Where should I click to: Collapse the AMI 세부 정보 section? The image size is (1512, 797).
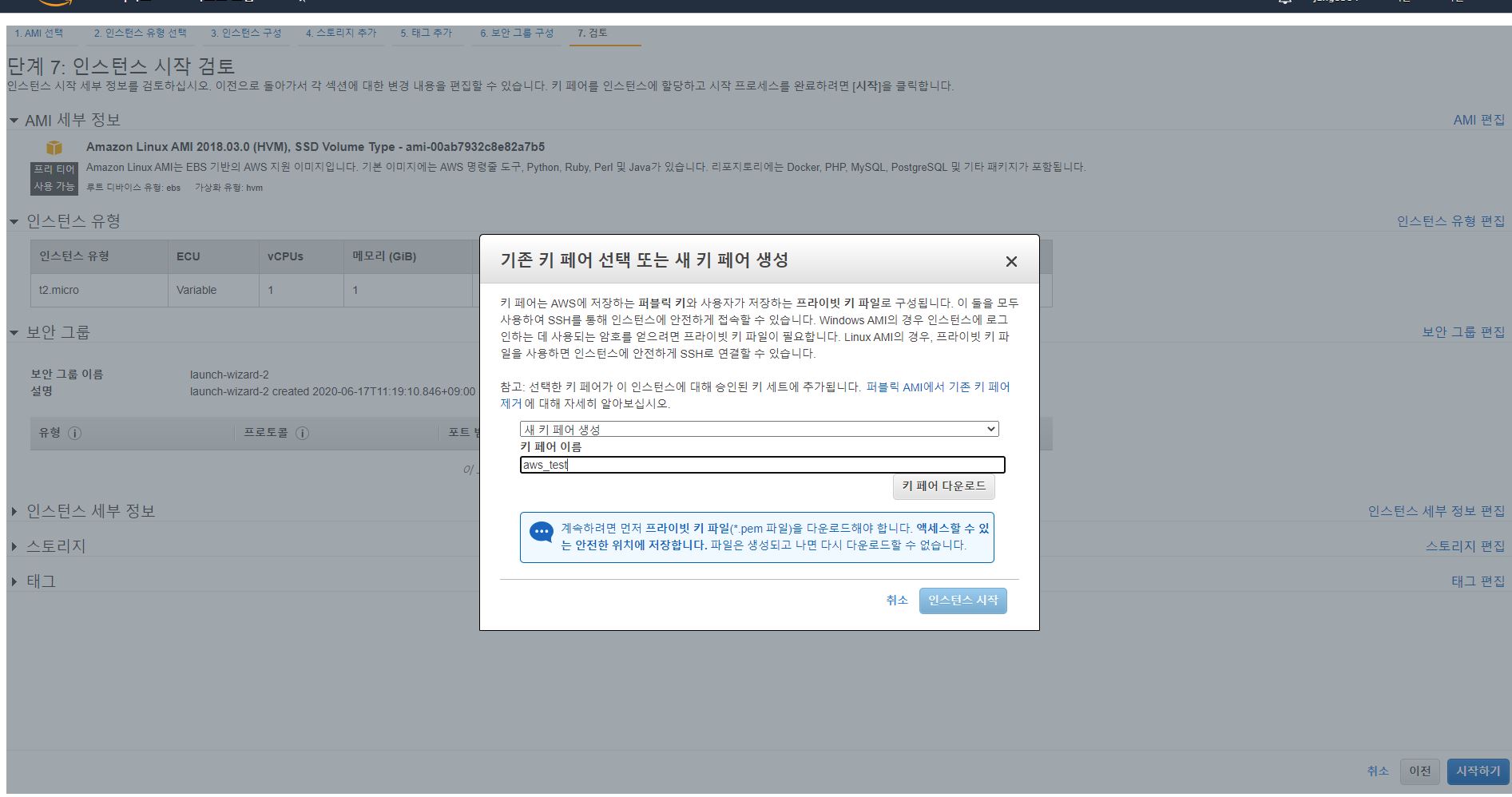tap(14, 121)
